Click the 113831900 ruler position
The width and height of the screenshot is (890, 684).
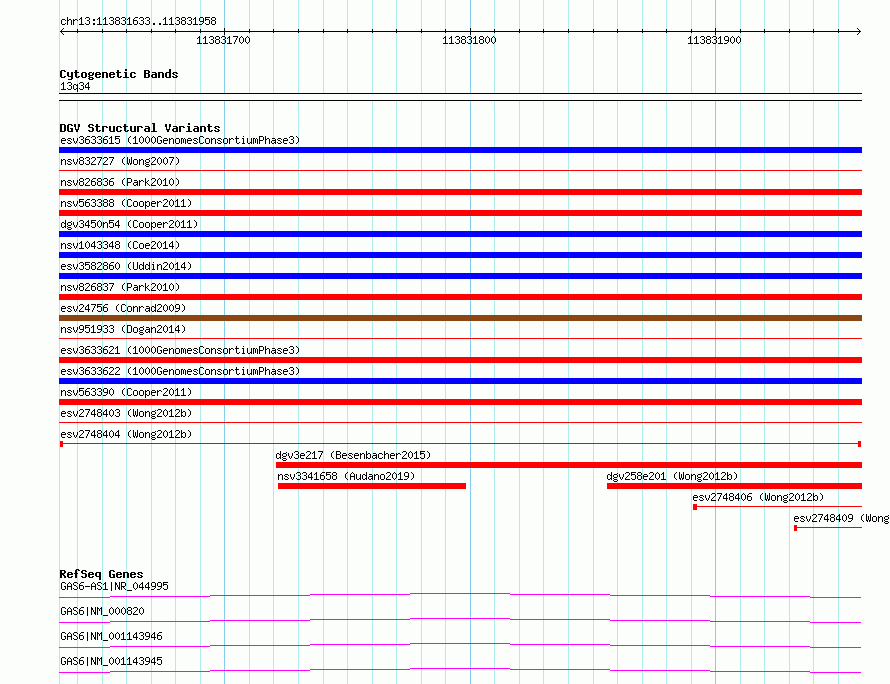[x=714, y=40]
